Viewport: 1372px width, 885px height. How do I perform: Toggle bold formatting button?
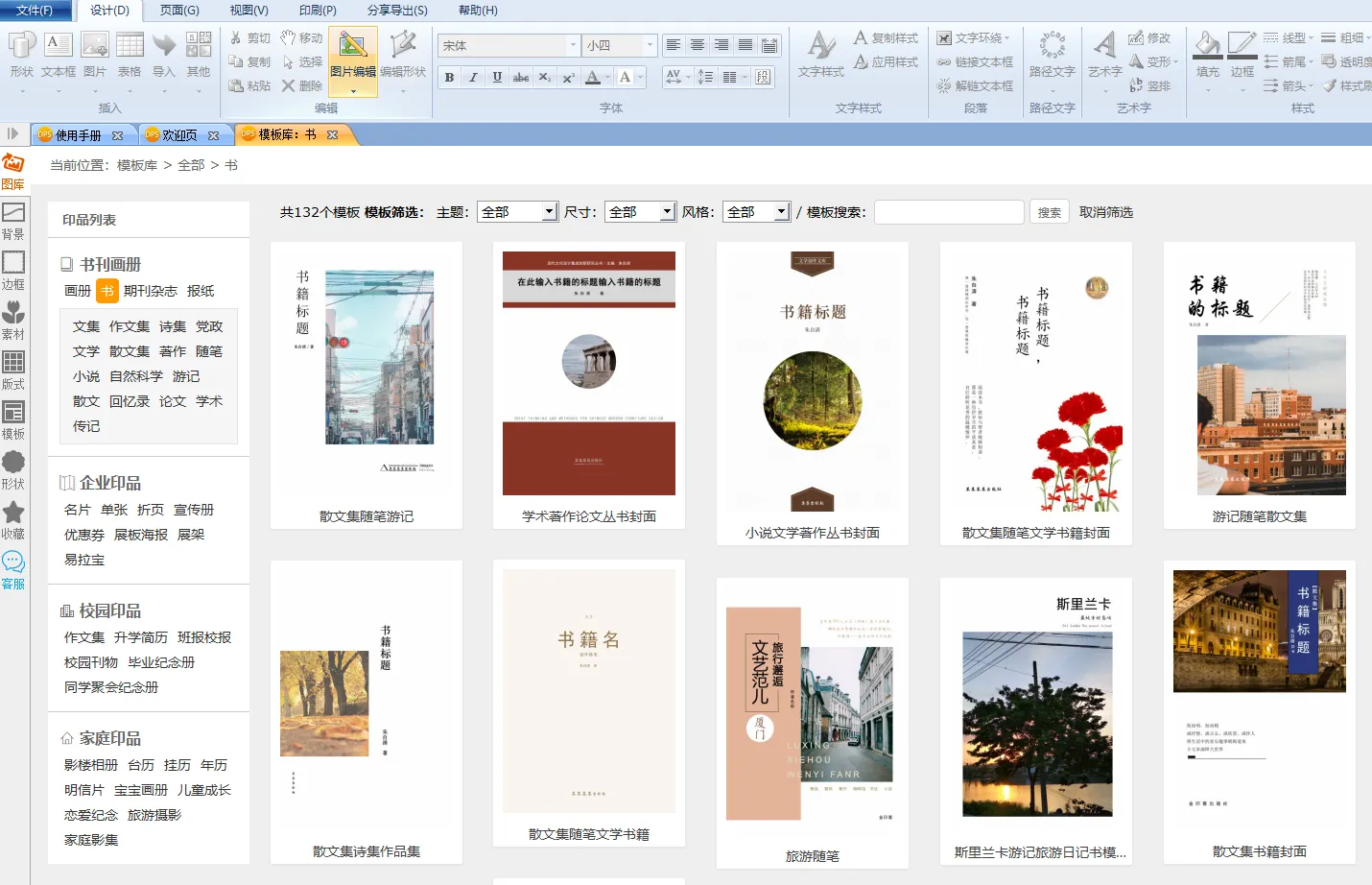(449, 77)
